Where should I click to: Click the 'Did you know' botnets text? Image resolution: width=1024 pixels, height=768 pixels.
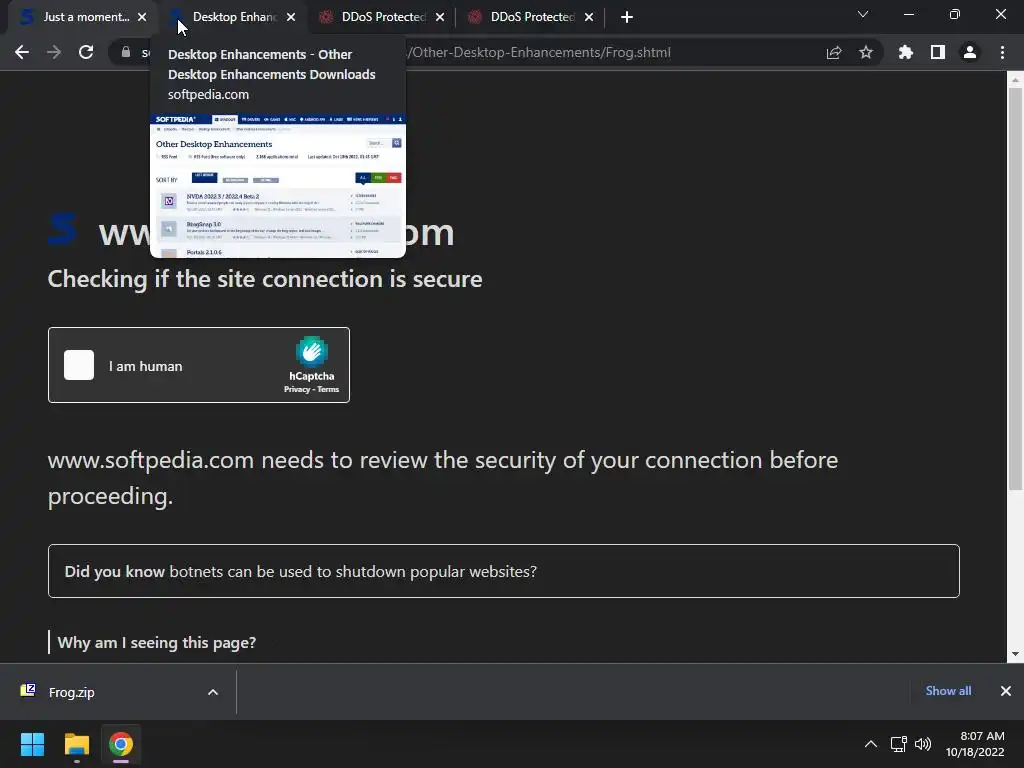click(x=300, y=571)
